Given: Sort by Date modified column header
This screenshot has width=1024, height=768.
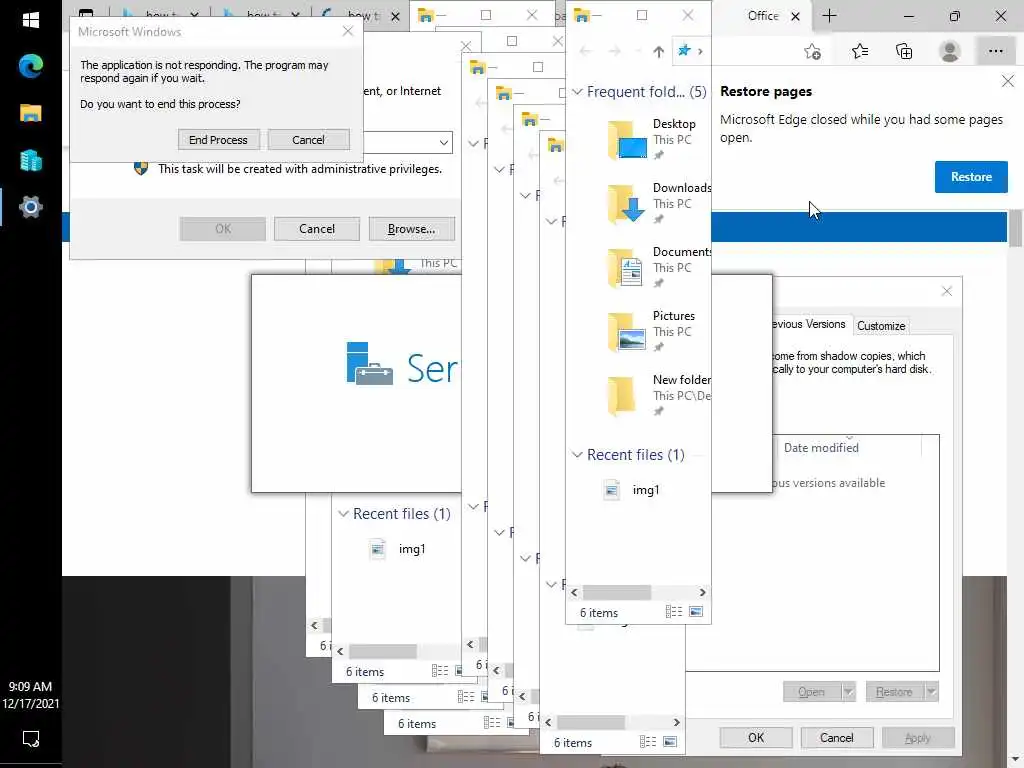Looking at the screenshot, I should coord(821,448).
